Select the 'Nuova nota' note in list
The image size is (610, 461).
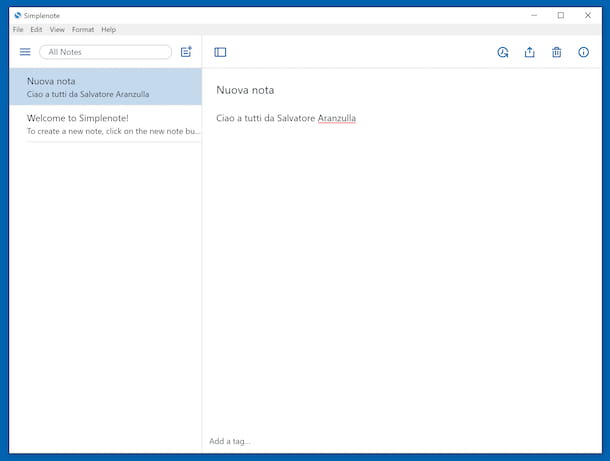105,87
